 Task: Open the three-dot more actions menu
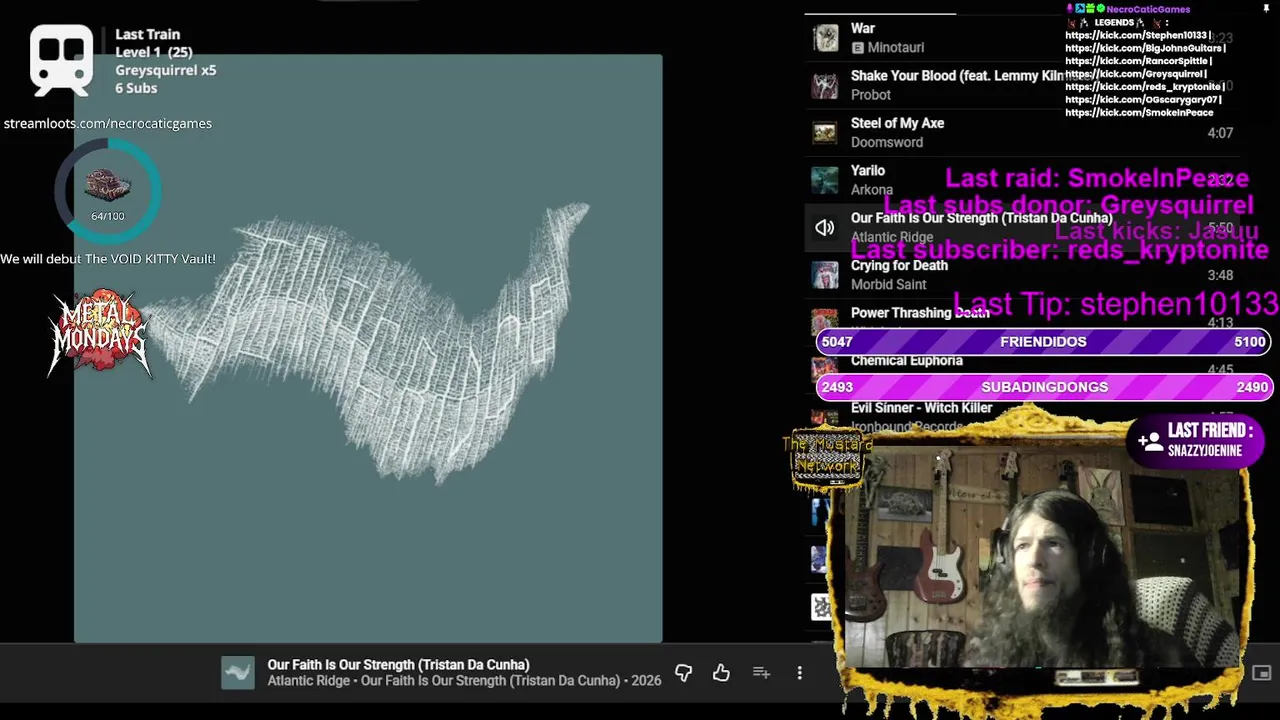[x=799, y=673]
